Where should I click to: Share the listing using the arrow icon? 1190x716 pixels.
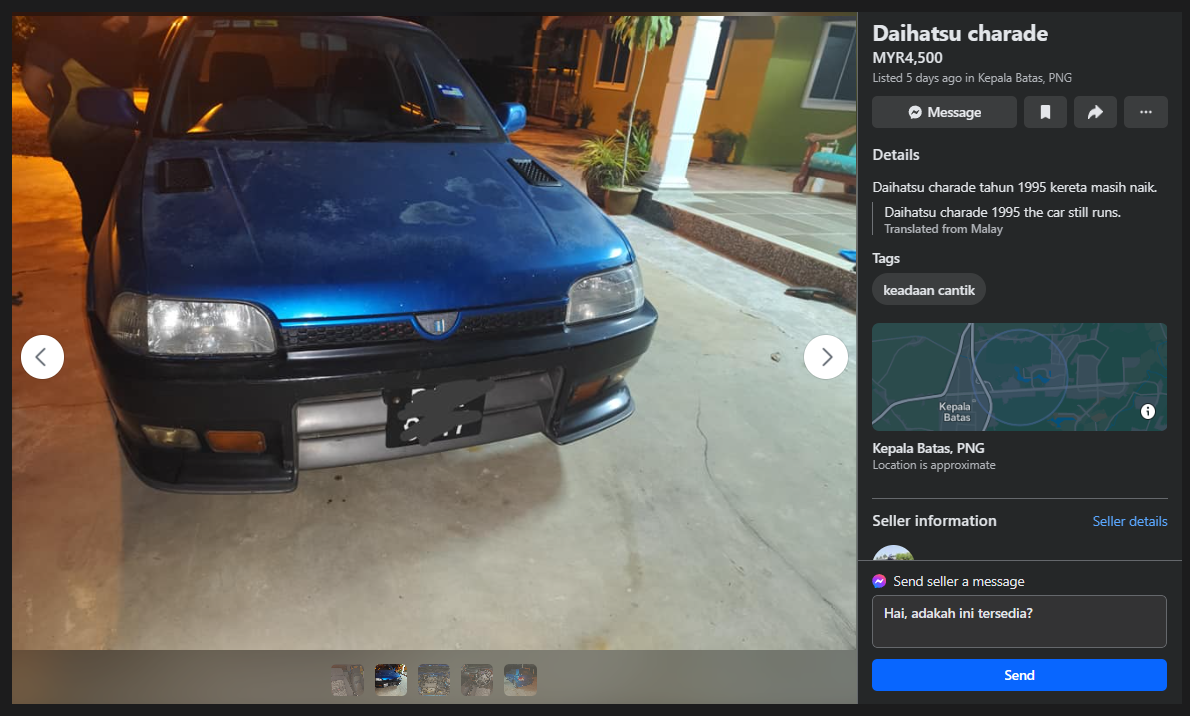(x=1095, y=112)
